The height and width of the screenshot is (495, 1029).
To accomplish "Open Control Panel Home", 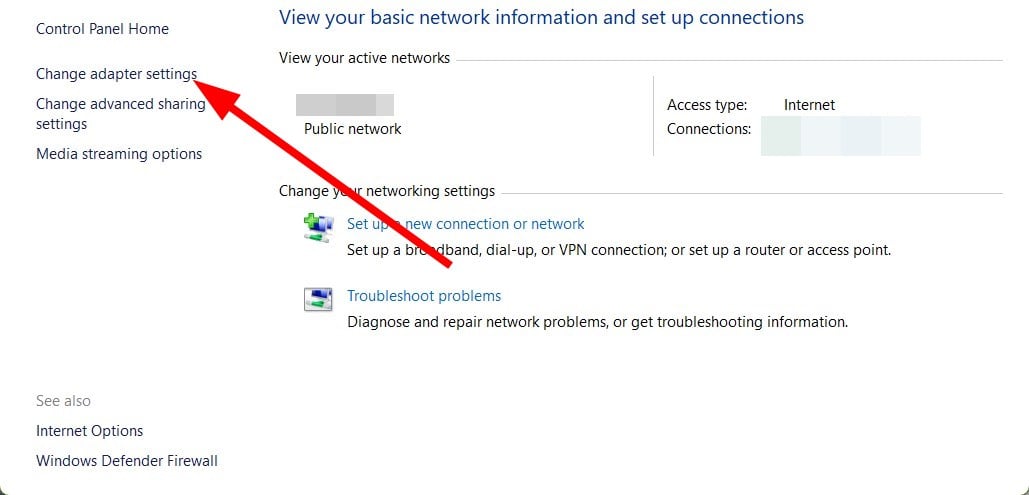I will click(102, 29).
